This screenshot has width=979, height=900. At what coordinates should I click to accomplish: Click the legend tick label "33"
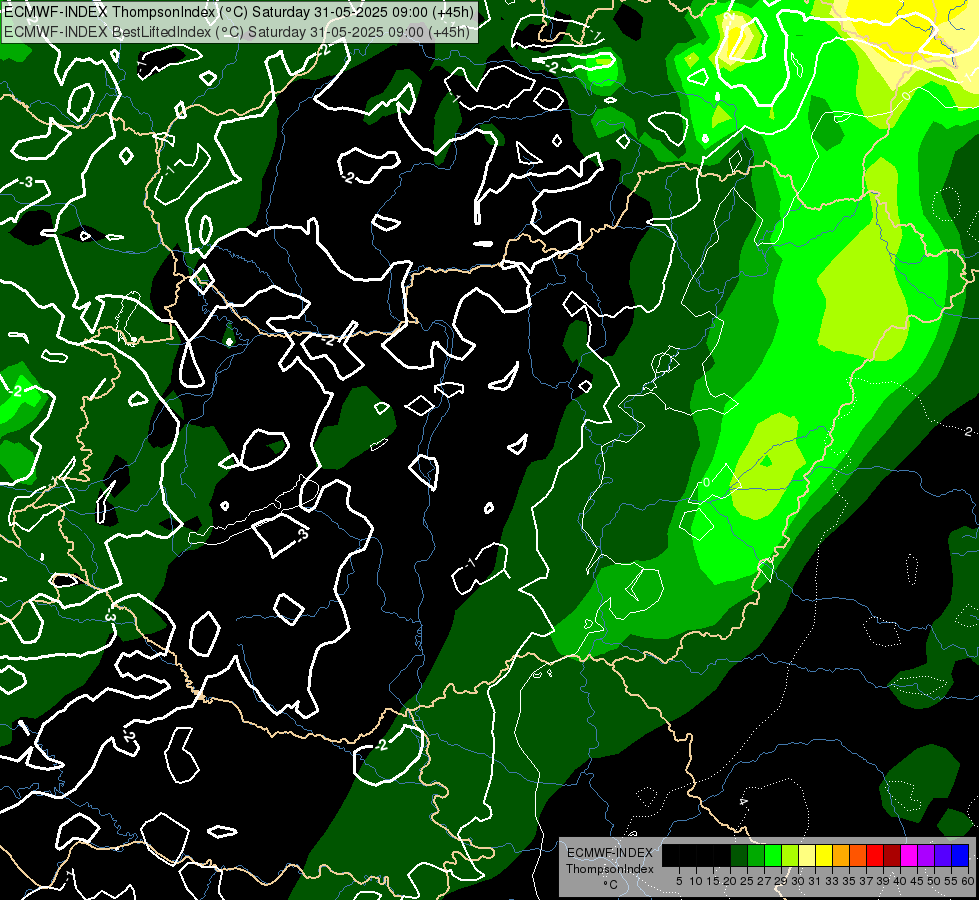833,881
